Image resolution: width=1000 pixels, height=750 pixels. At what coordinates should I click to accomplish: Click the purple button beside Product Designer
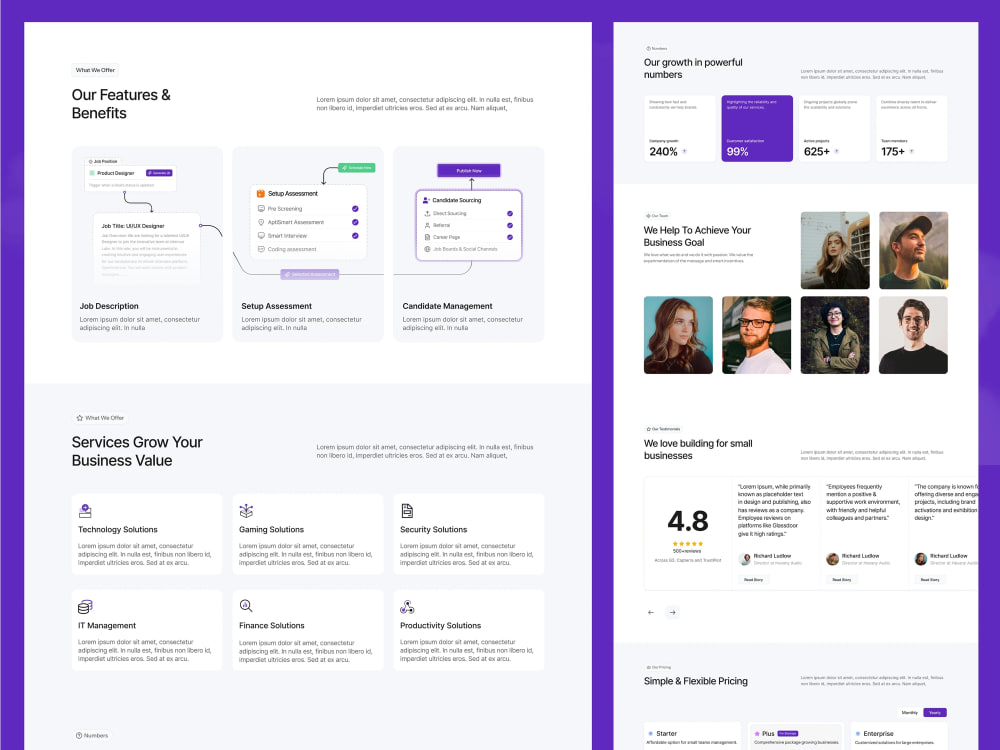tap(159, 173)
